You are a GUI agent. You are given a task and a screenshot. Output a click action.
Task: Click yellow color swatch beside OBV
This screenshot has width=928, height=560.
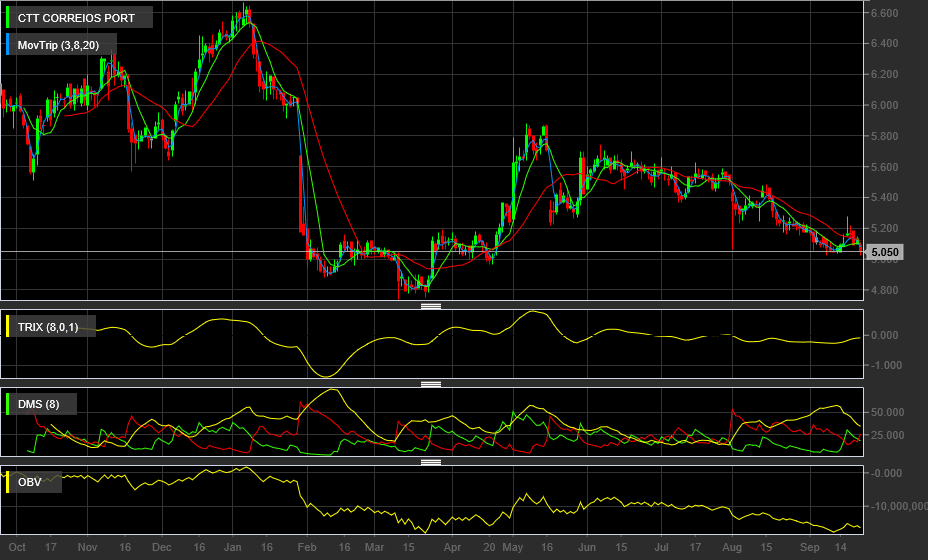pyautogui.click(x=9, y=483)
